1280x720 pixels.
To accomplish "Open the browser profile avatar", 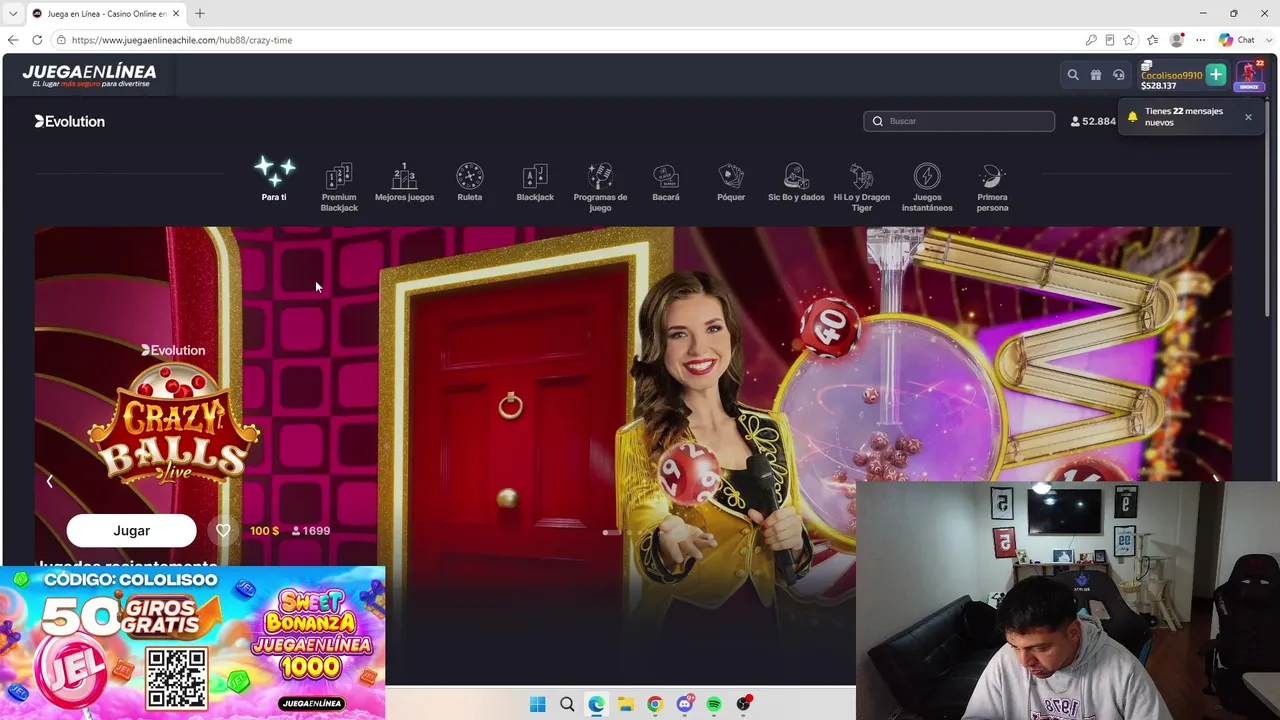I will (1177, 40).
